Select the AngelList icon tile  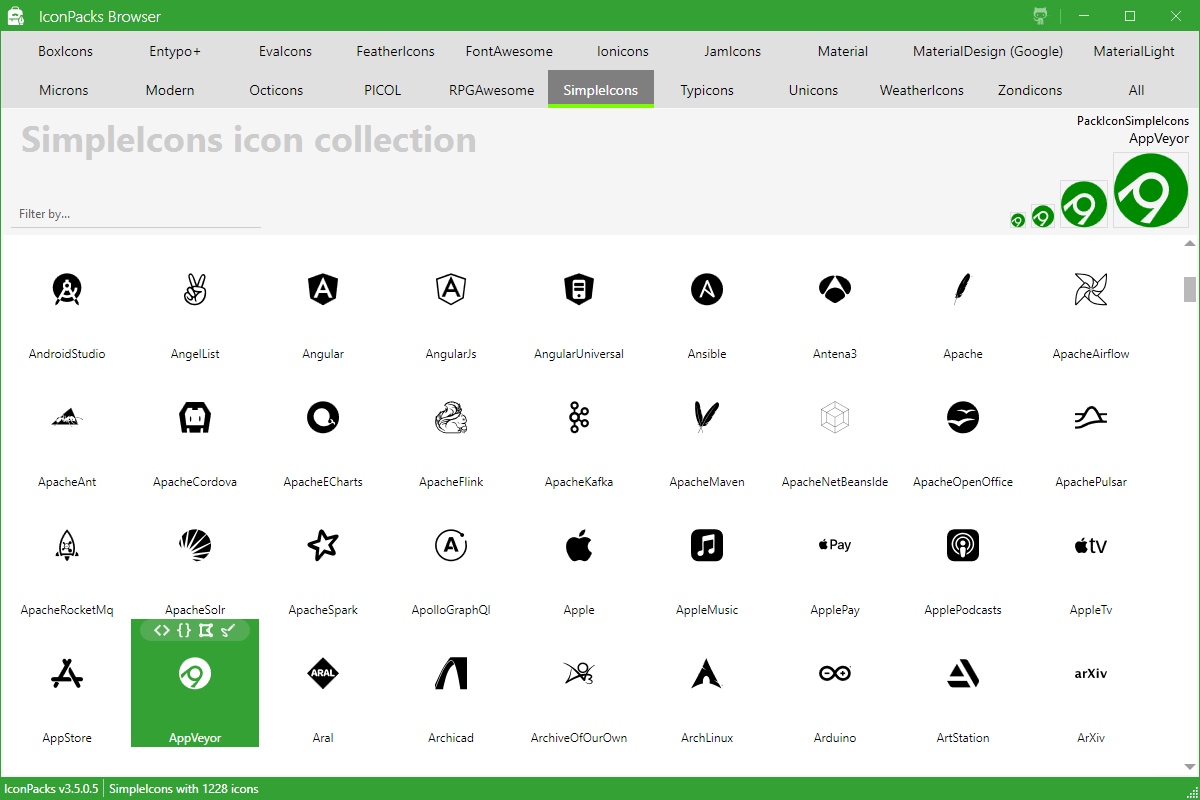point(195,300)
